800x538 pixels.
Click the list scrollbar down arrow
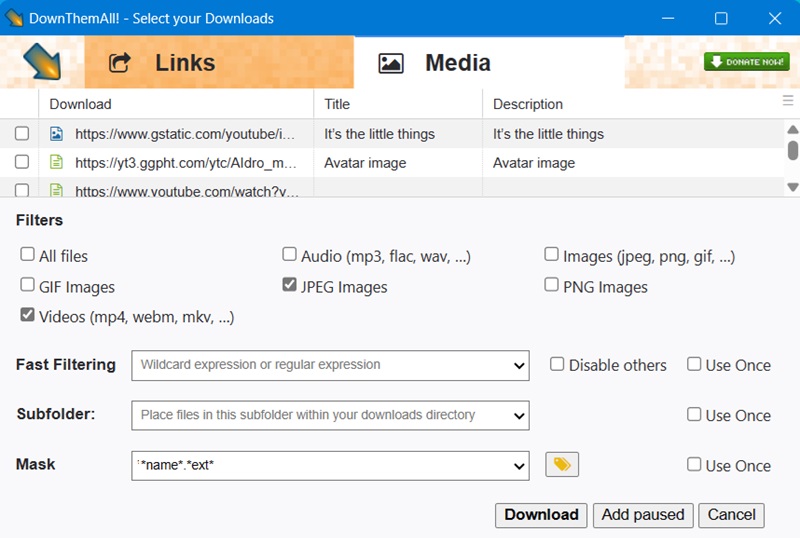[x=792, y=187]
